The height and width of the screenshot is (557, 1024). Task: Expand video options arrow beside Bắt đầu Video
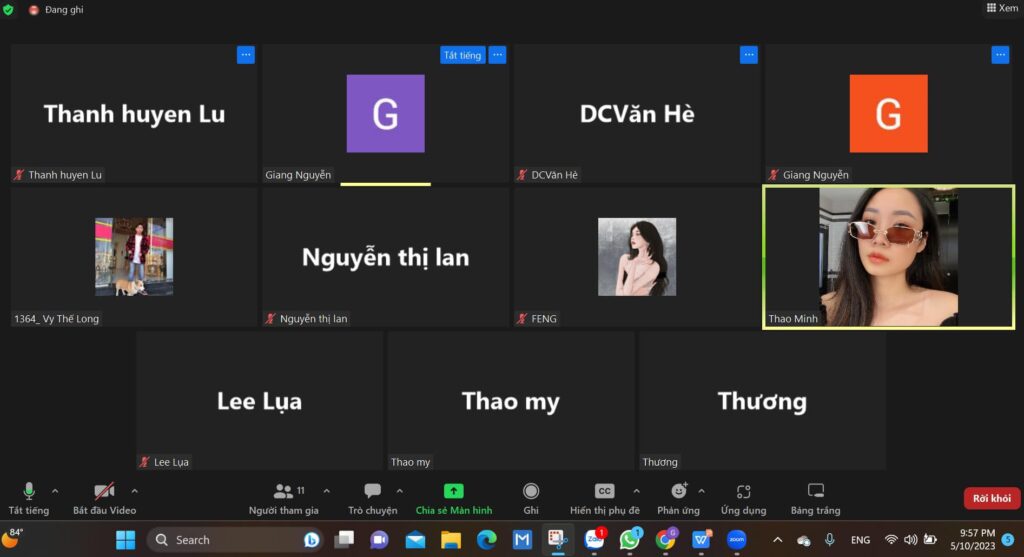pos(134,491)
